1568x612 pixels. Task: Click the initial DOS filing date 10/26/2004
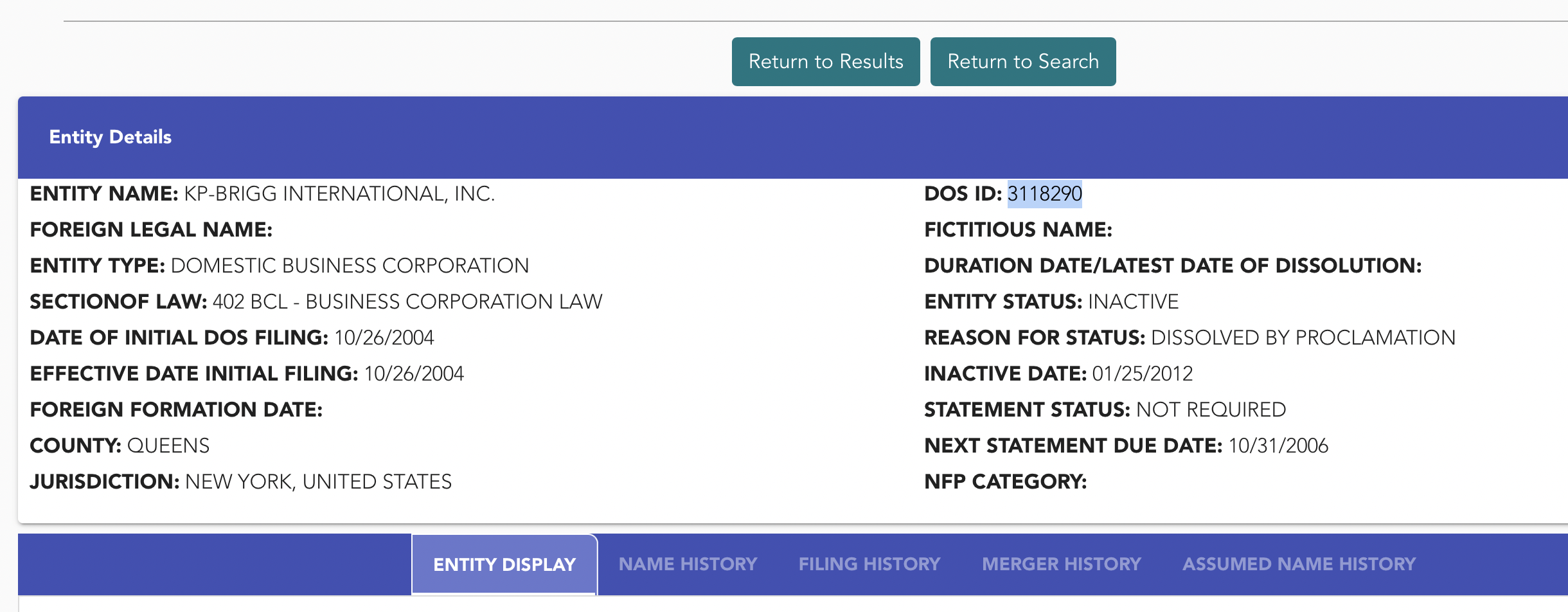(384, 337)
